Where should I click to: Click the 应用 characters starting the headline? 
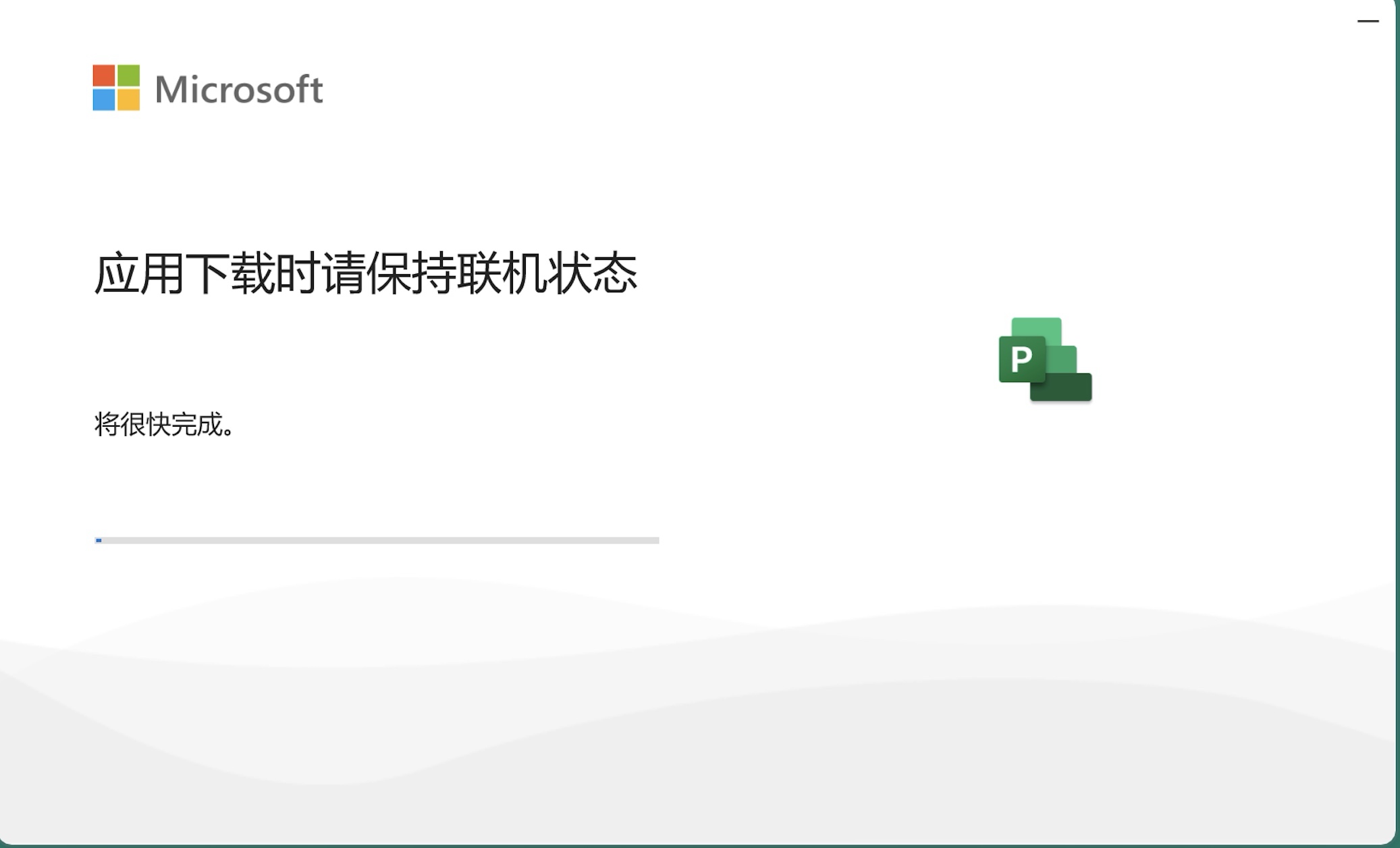pyautogui.click(x=138, y=273)
